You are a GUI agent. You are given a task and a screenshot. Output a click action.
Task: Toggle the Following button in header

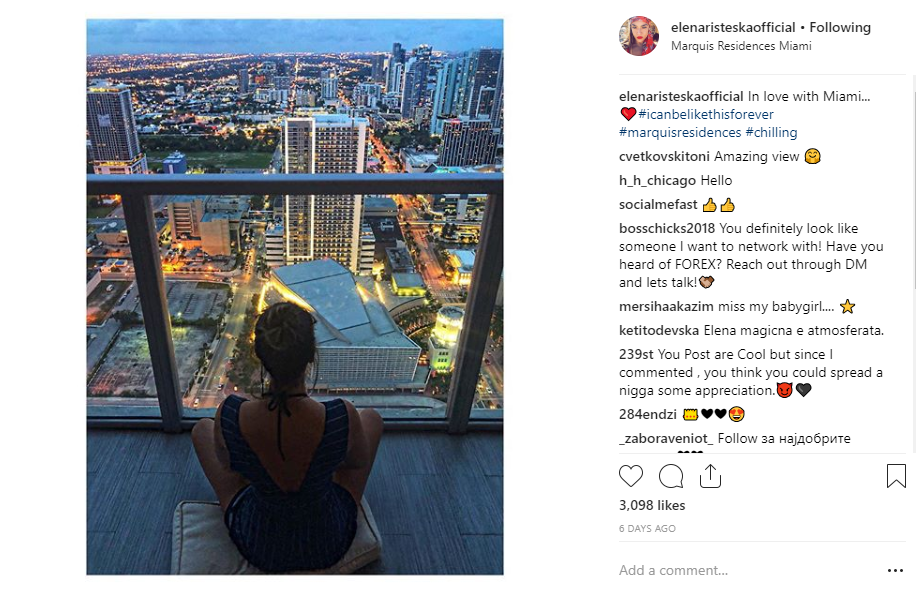tap(839, 27)
